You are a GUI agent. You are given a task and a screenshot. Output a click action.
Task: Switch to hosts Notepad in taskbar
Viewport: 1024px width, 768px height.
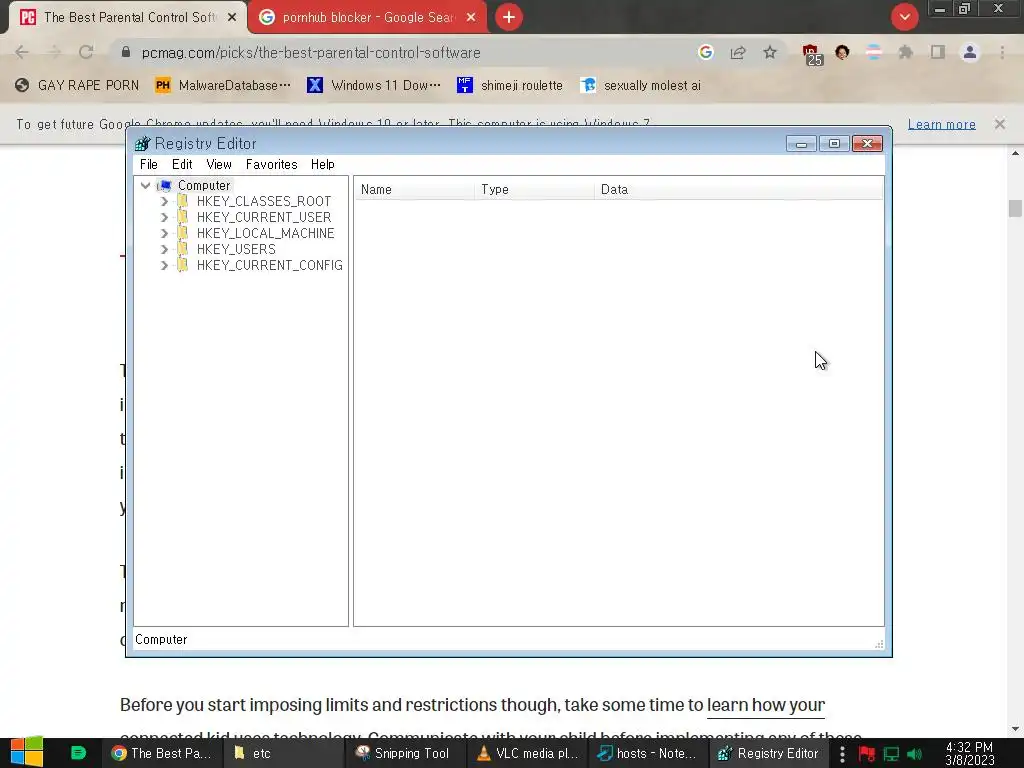[648, 754]
